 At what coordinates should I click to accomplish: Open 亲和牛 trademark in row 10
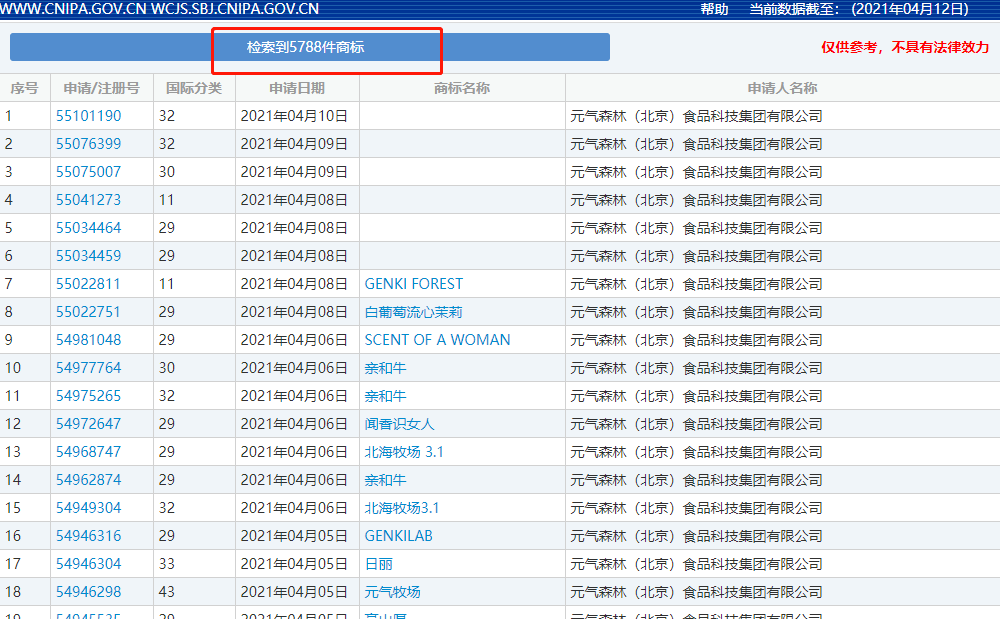(385, 368)
